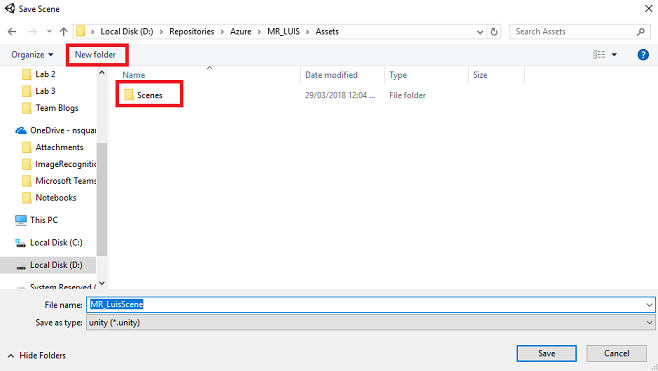The image size is (658, 371).
Task: Select System Reserved drive in sidebar
Action: pyautogui.click(x=56, y=286)
